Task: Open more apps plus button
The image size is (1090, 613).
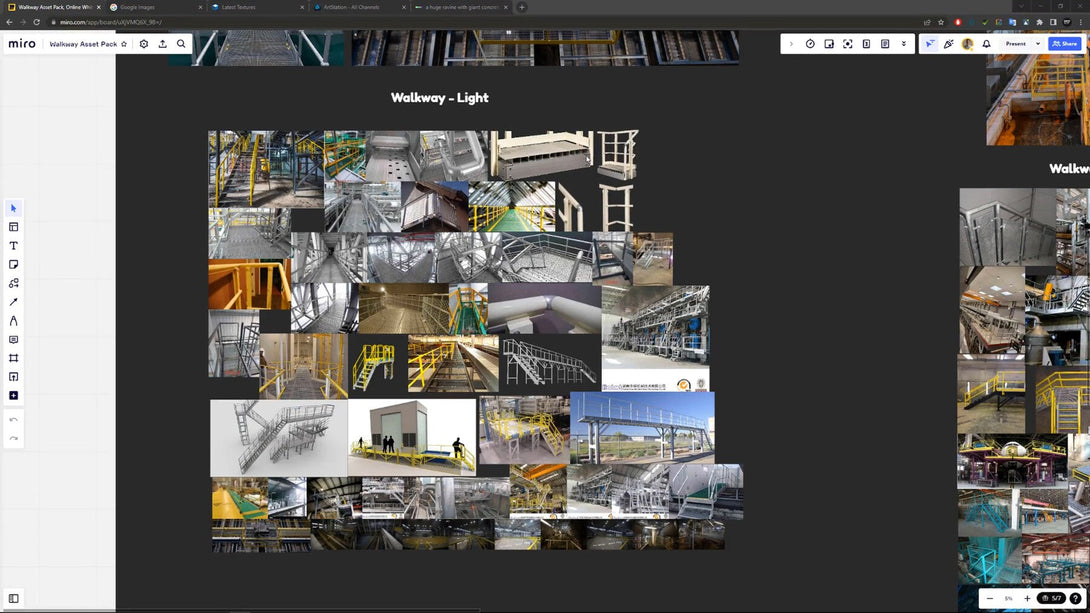Action: point(13,395)
